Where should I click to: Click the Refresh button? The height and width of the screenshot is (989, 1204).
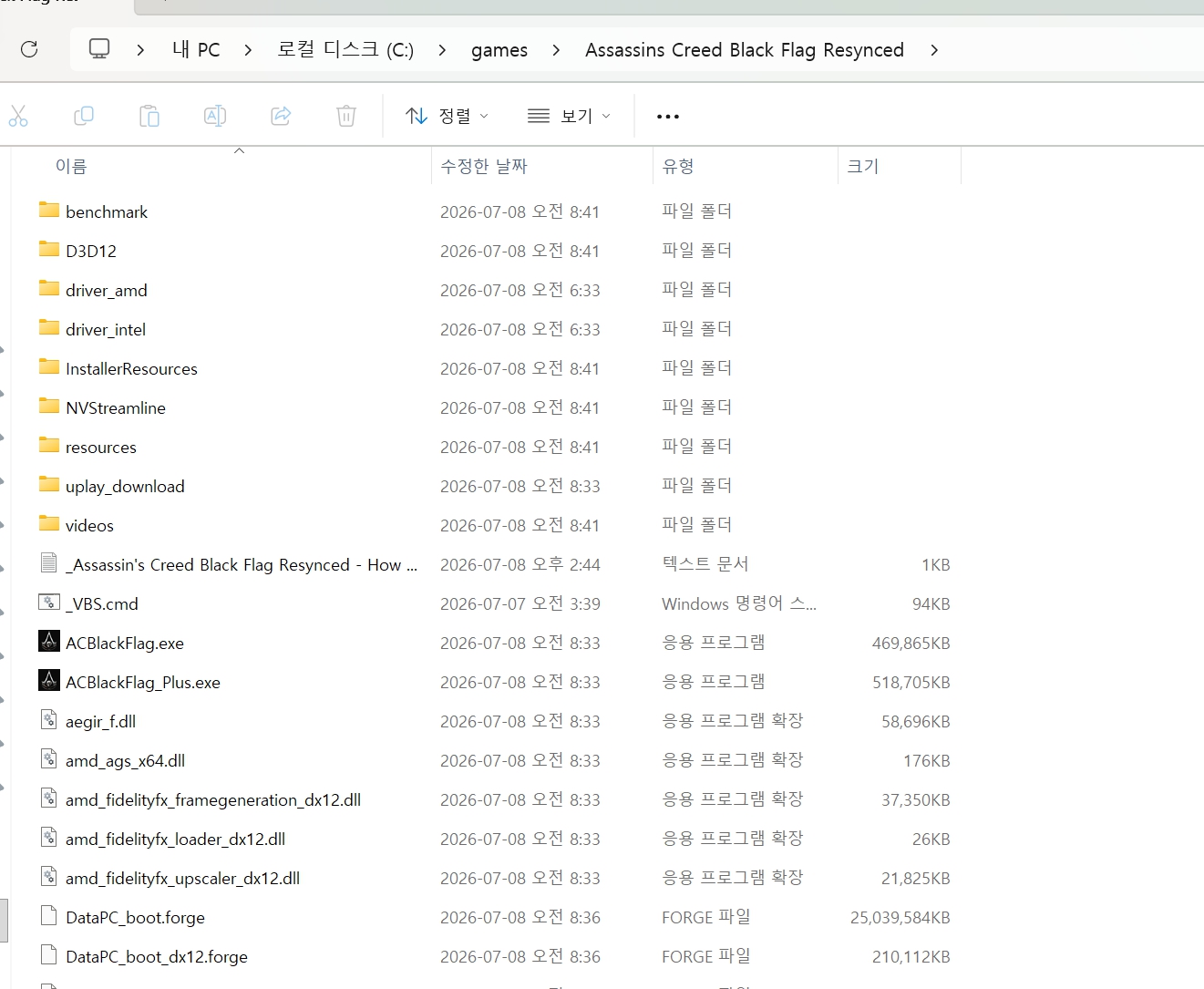(x=29, y=49)
